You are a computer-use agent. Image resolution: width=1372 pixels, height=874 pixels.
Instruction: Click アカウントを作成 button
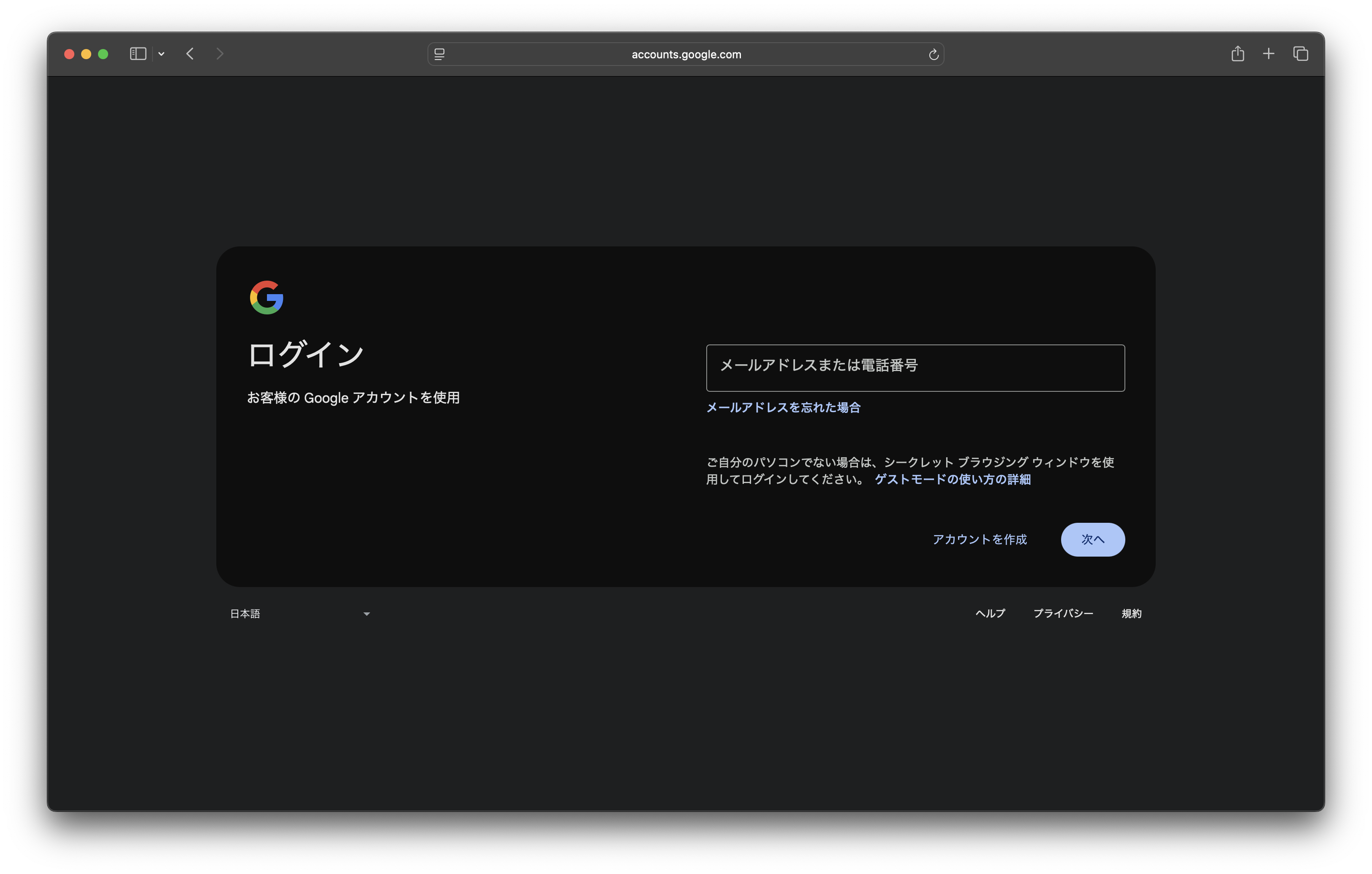[980, 539]
